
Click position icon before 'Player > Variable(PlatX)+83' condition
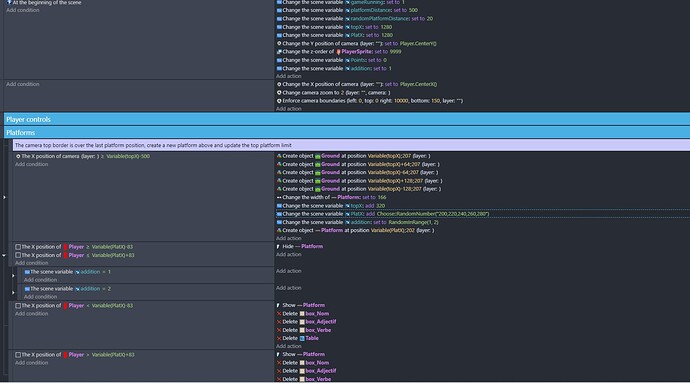coord(18,355)
